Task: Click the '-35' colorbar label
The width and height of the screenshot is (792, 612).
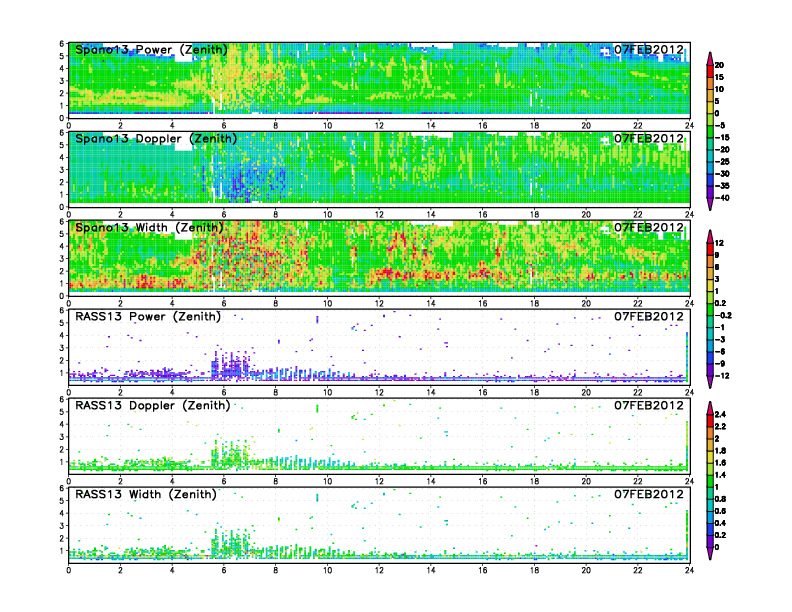Action: click(x=722, y=186)
